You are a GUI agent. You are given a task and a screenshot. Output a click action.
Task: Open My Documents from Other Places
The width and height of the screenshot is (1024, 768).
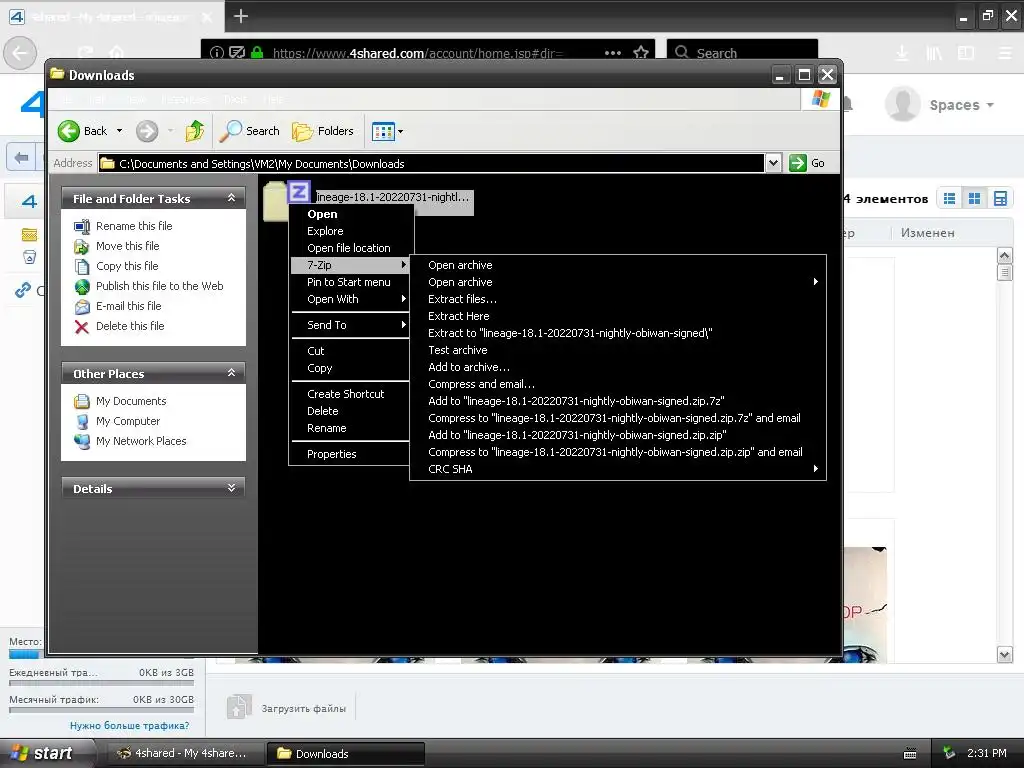[131, 401]
